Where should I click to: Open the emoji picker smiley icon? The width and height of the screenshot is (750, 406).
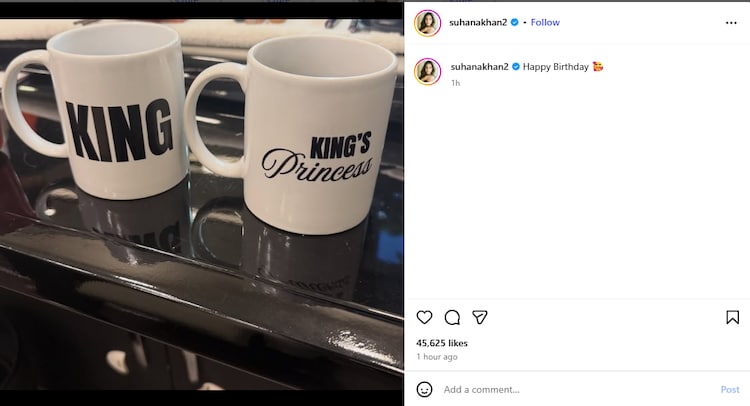[x=425, y=389]
